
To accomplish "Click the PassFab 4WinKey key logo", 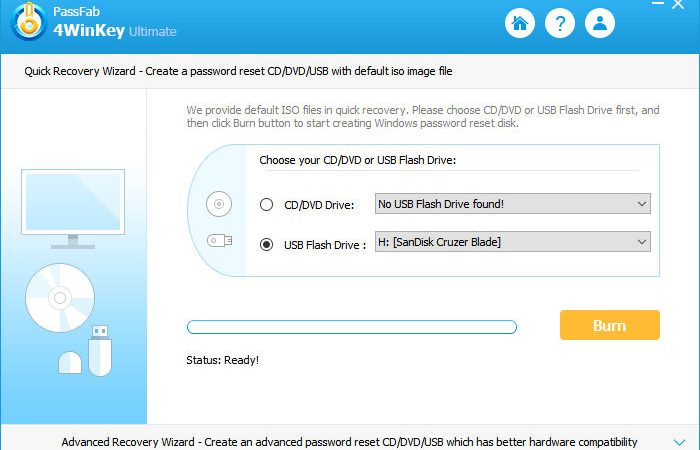I will tap(29, 21).
